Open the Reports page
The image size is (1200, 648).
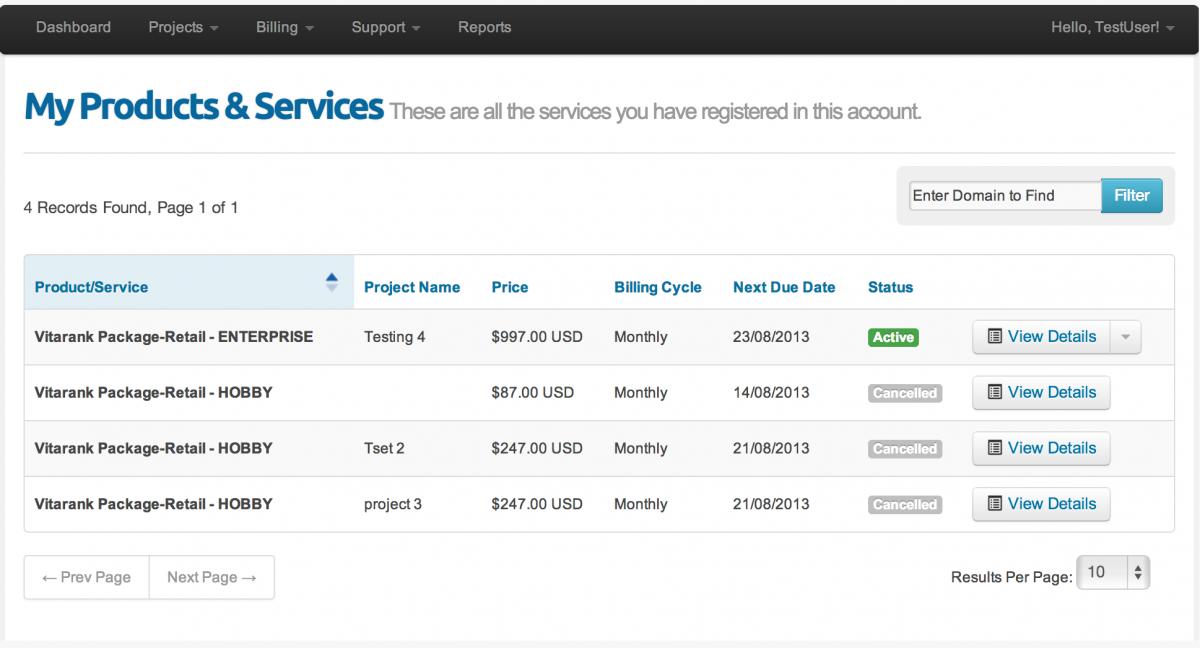[485, 27]
